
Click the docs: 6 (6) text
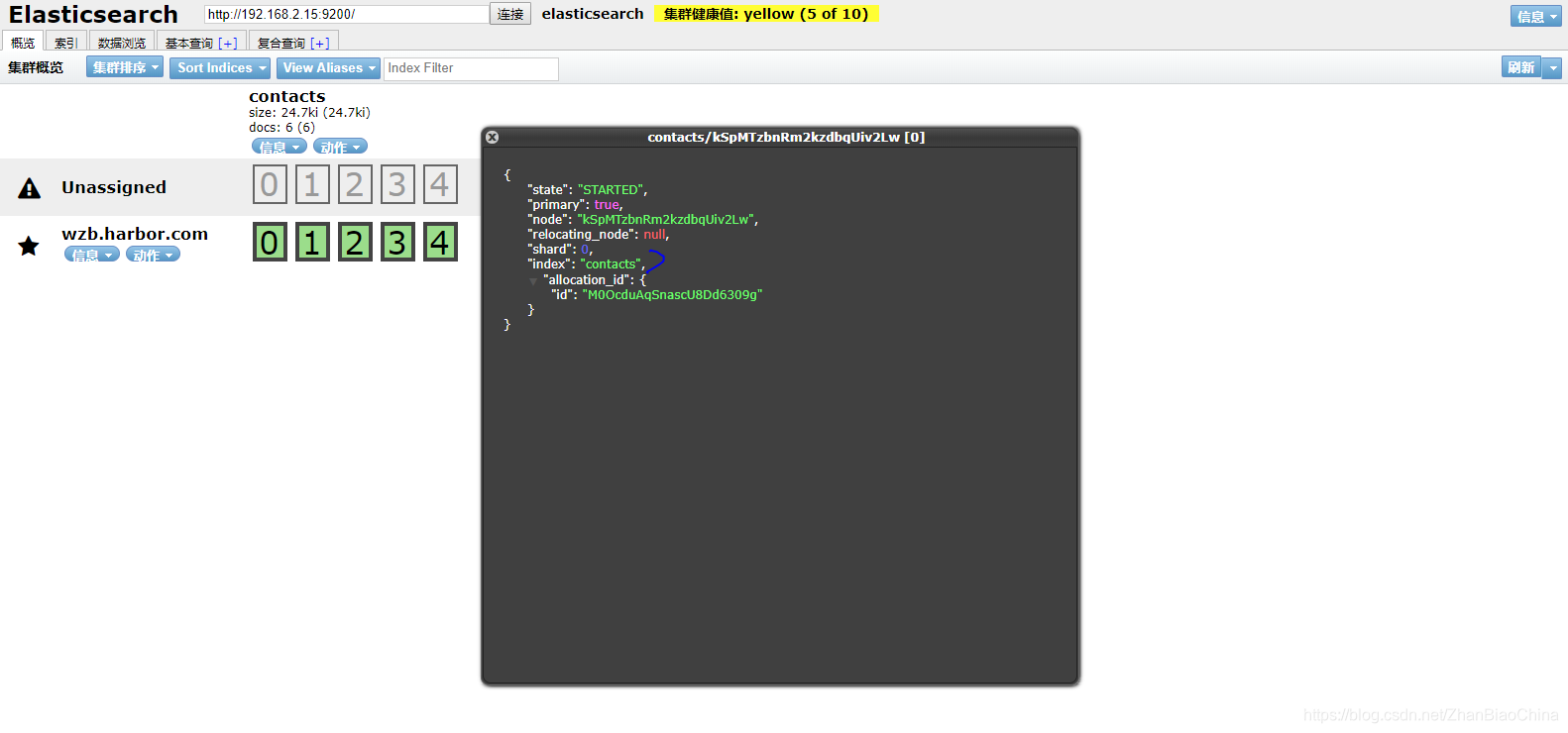pyautogui.click(x=281, y=128)
